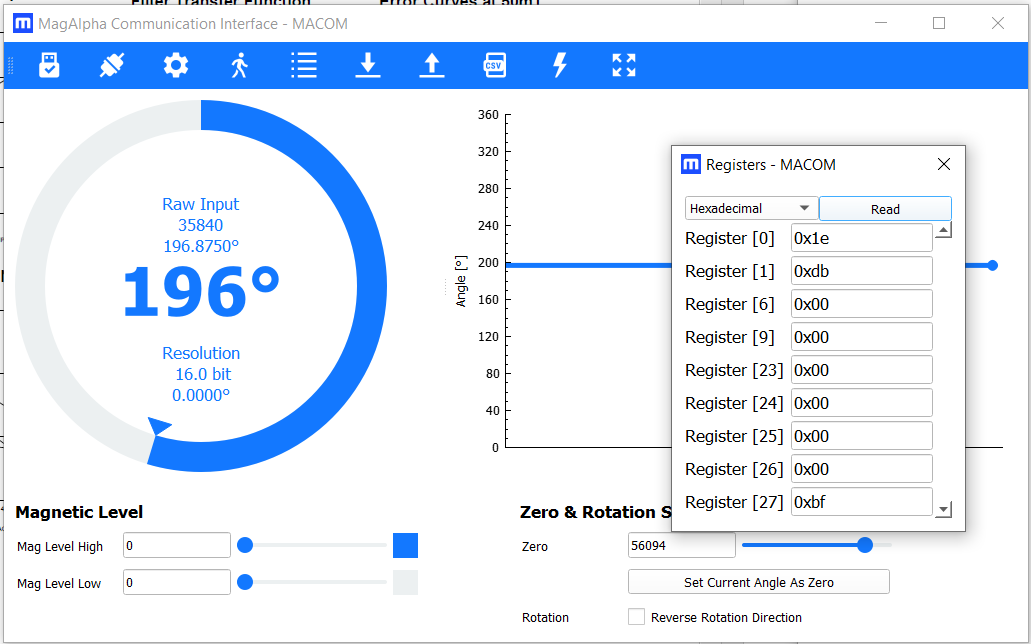Click the Register [0] value field
This screenshot has width=1031, height=644.
tap(861, 238)
